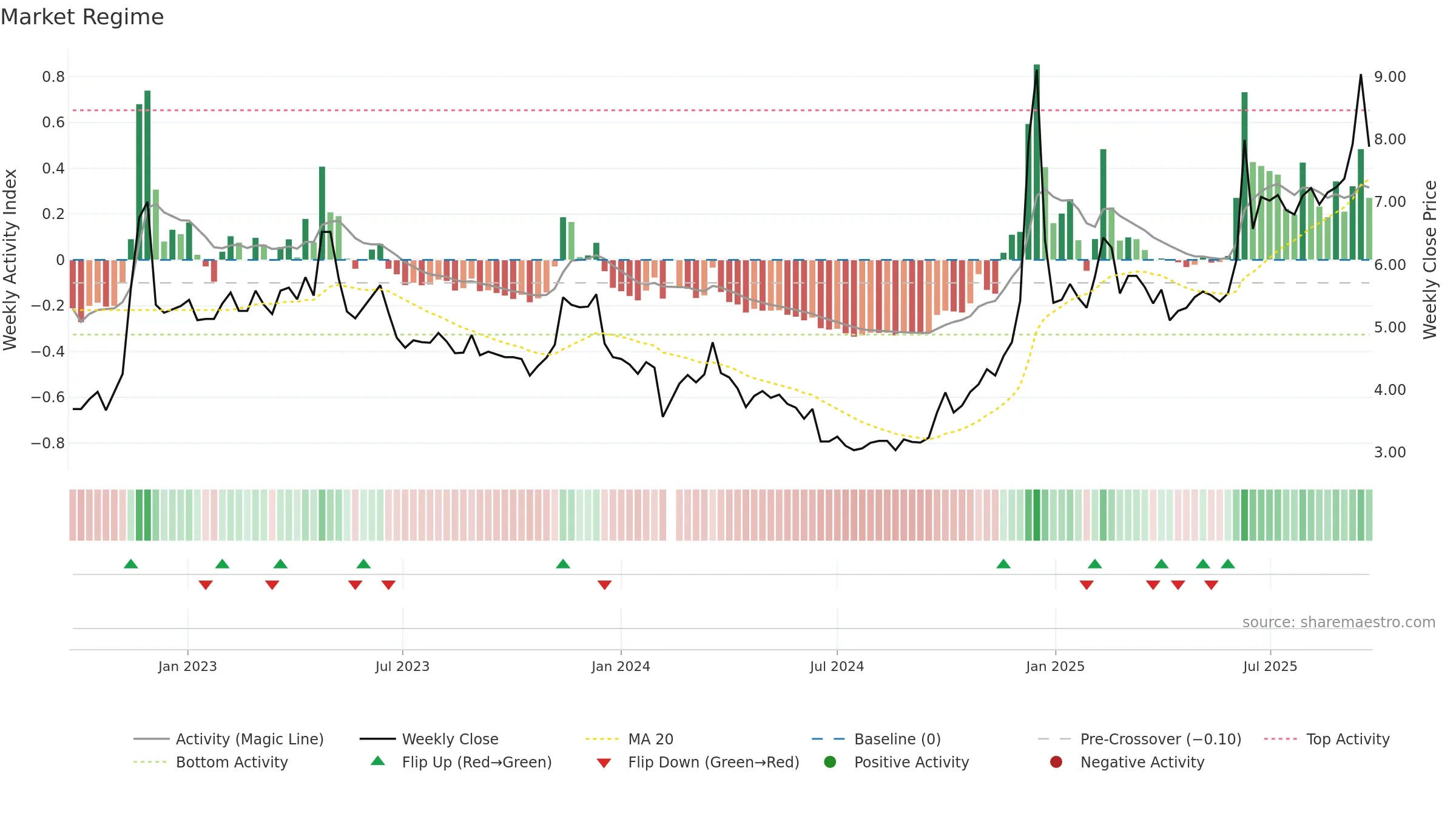Toggle MA 20 legend entry
This screenshot has height=819, width=1456.
[x=629, y=739]
